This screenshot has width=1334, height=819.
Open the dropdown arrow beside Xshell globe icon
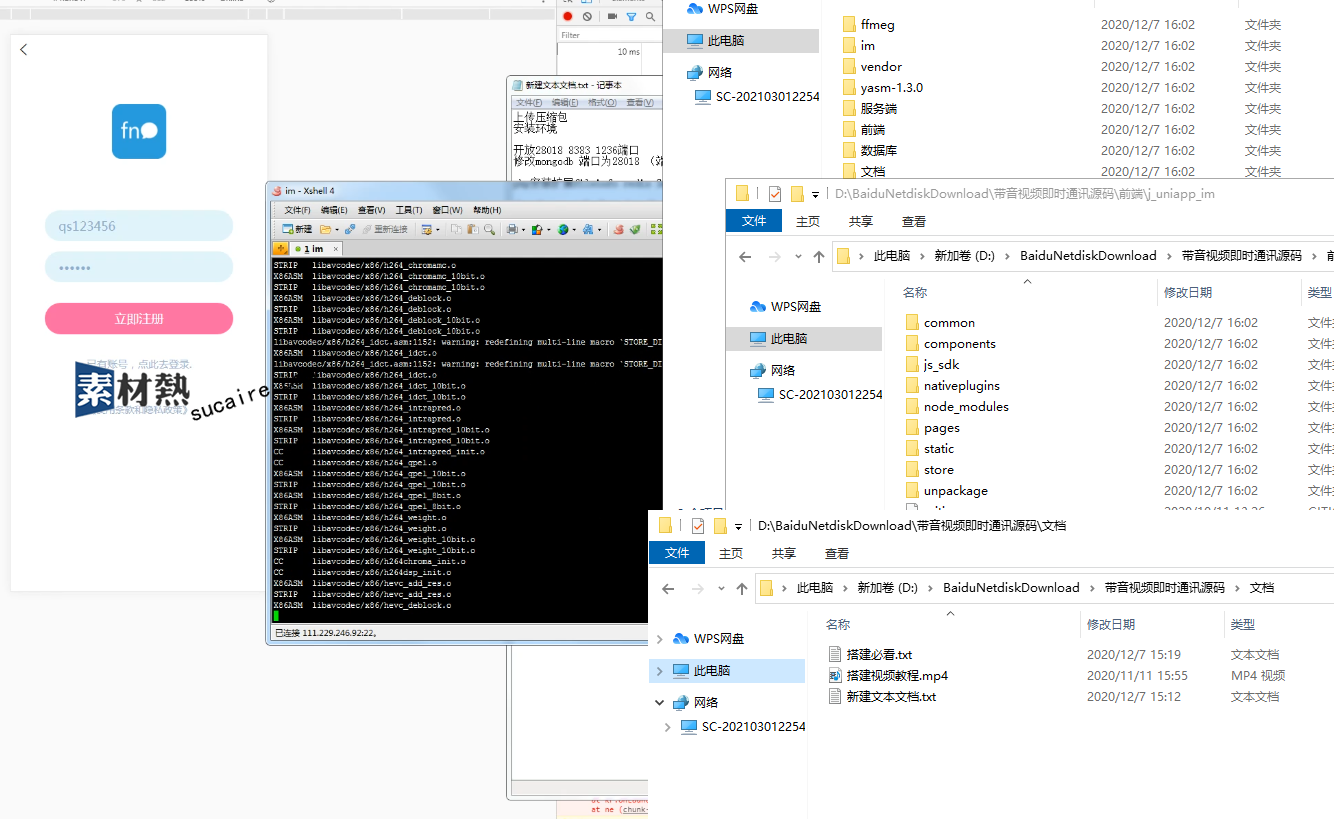pos(574,229)
